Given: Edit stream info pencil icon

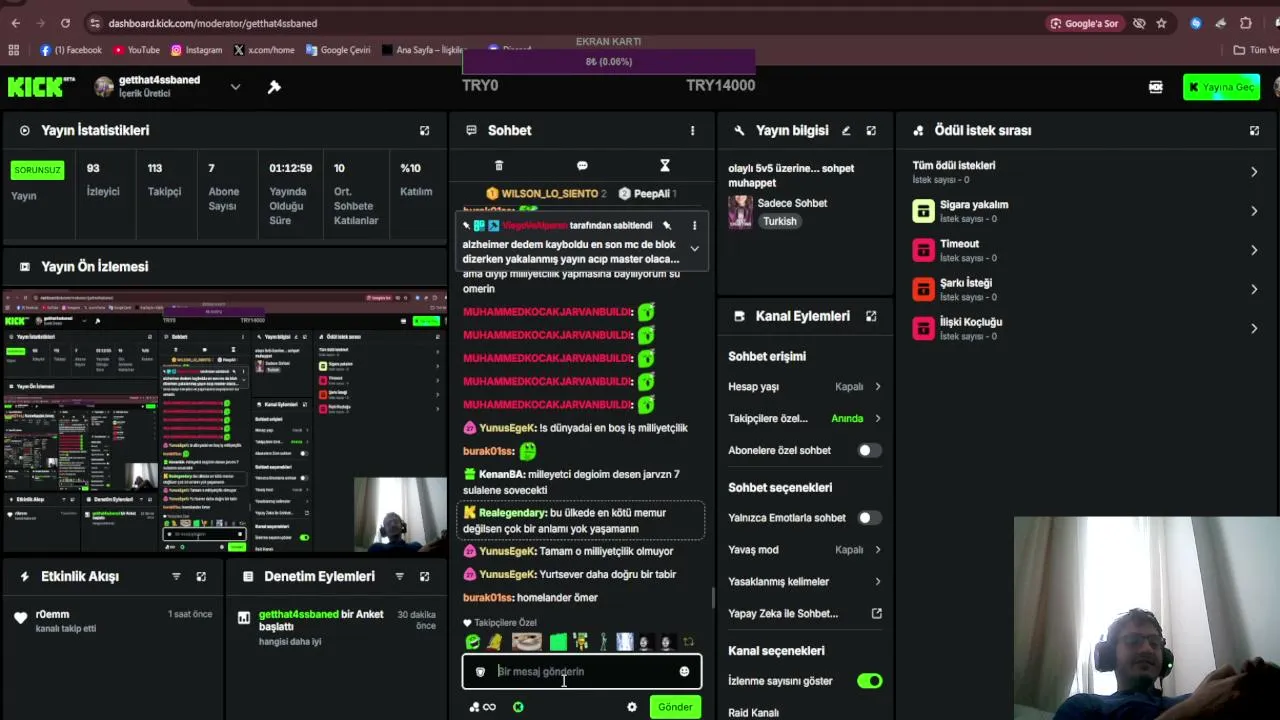Looking at the screenshot, I should click(846, 131).
